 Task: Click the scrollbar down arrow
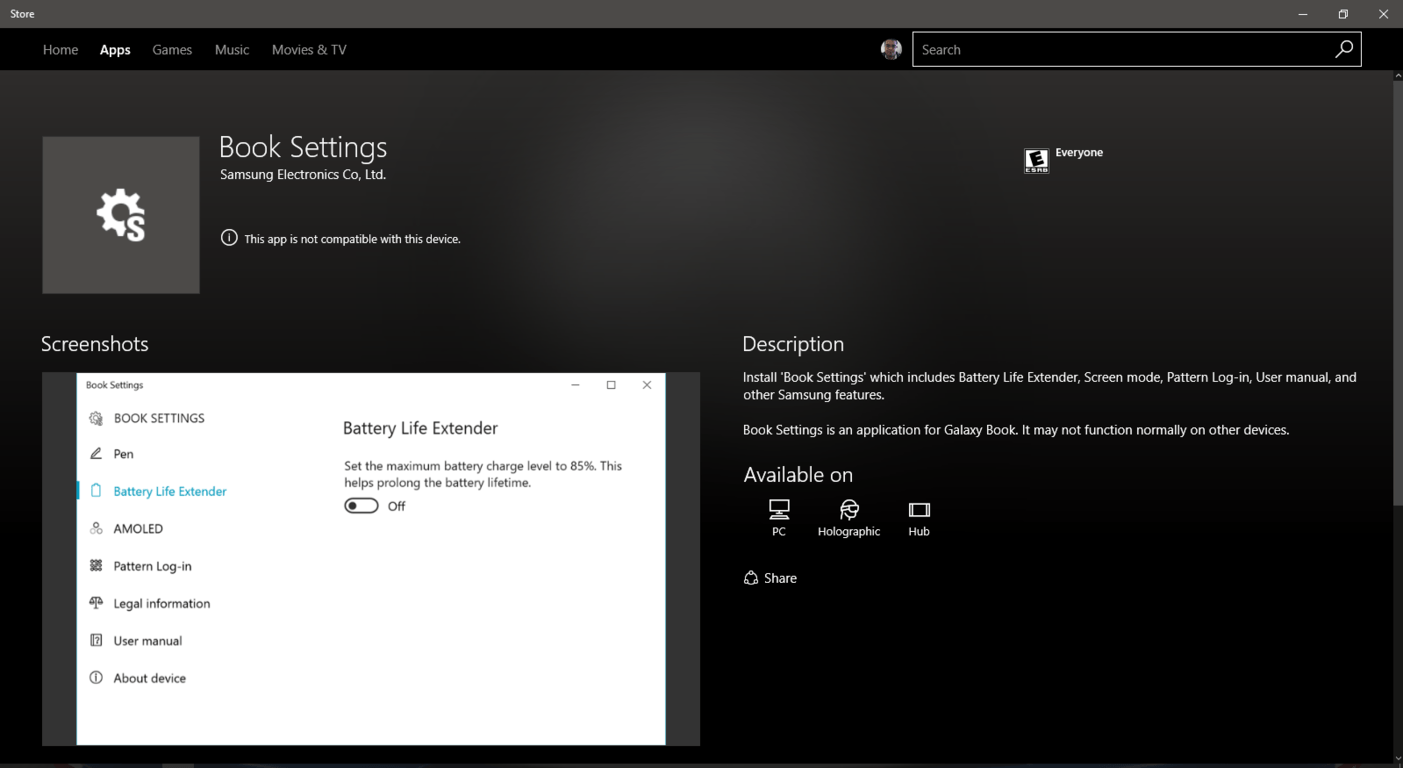1397,758
